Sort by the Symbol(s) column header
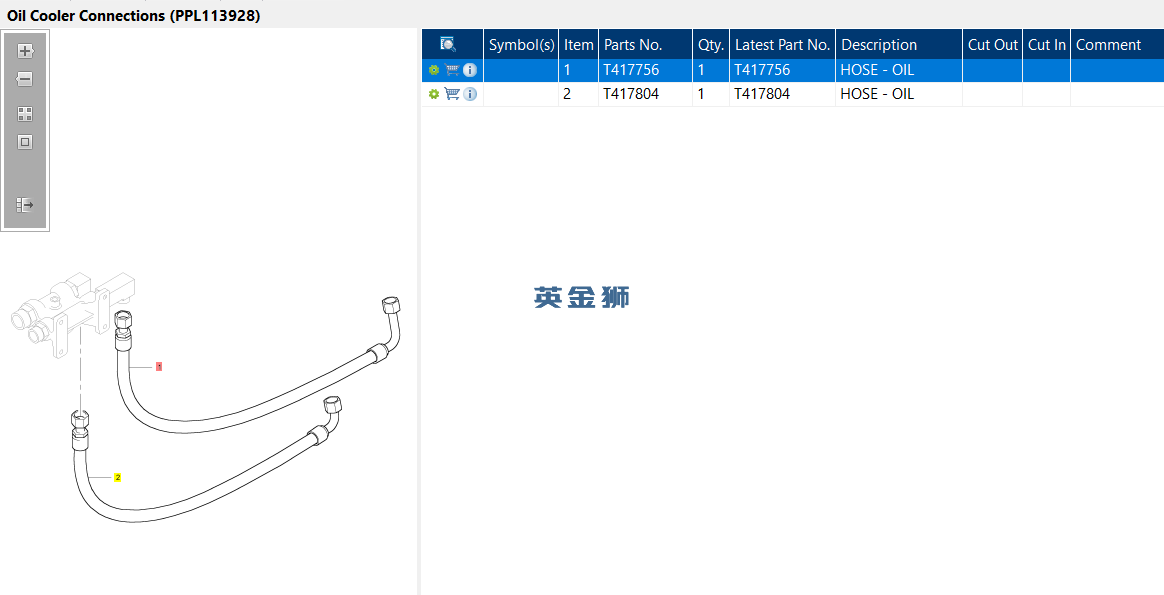 tap(521, 45)
